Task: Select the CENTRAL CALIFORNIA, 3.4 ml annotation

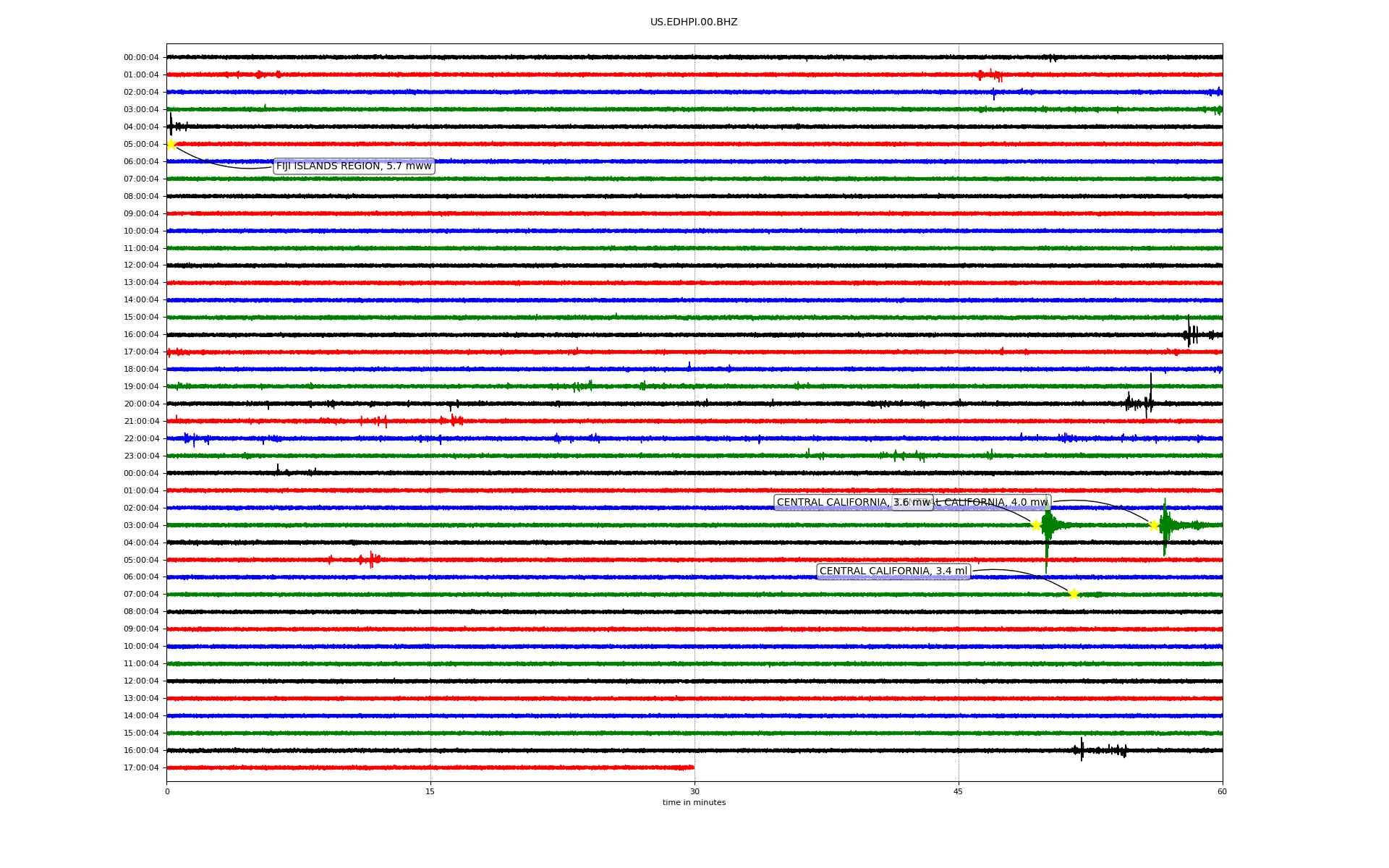Action: pos(893,571)
